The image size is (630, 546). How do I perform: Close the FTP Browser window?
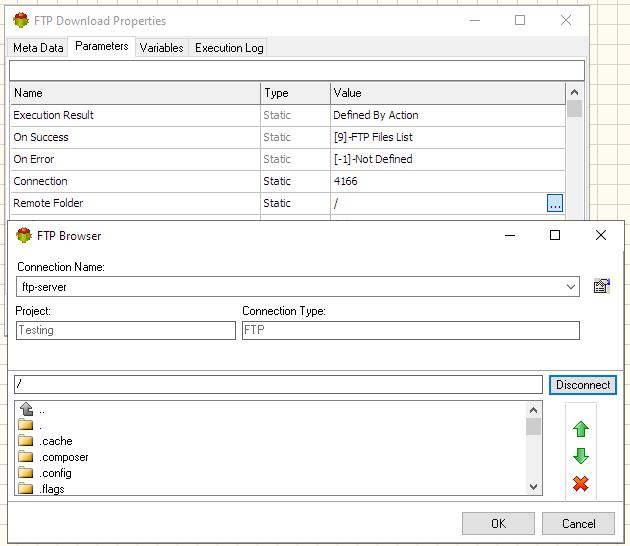click(601, 235)
